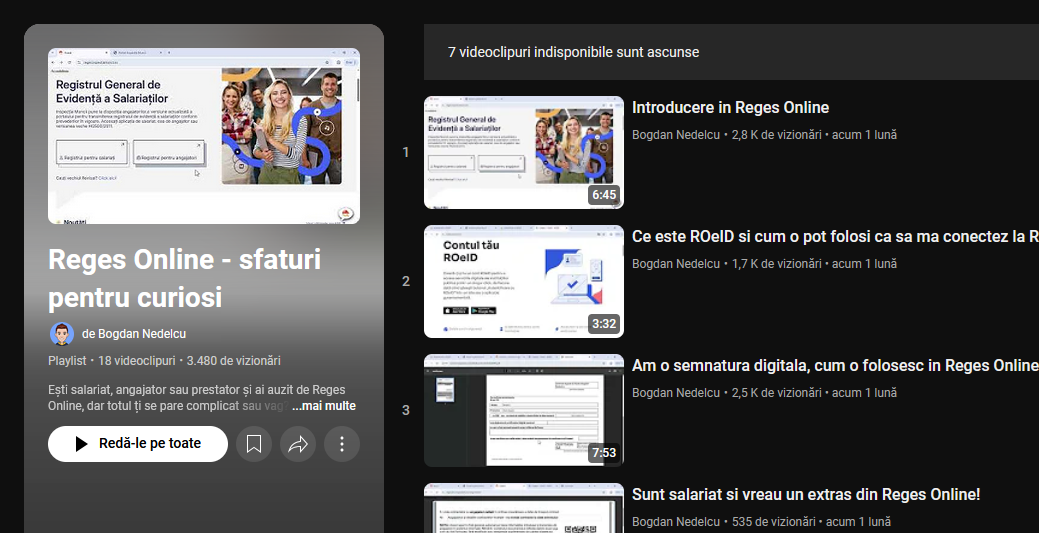Click the digital signature video thumbnail
The width and height of the screenshot is (1039, 533).
pos(523,410)
